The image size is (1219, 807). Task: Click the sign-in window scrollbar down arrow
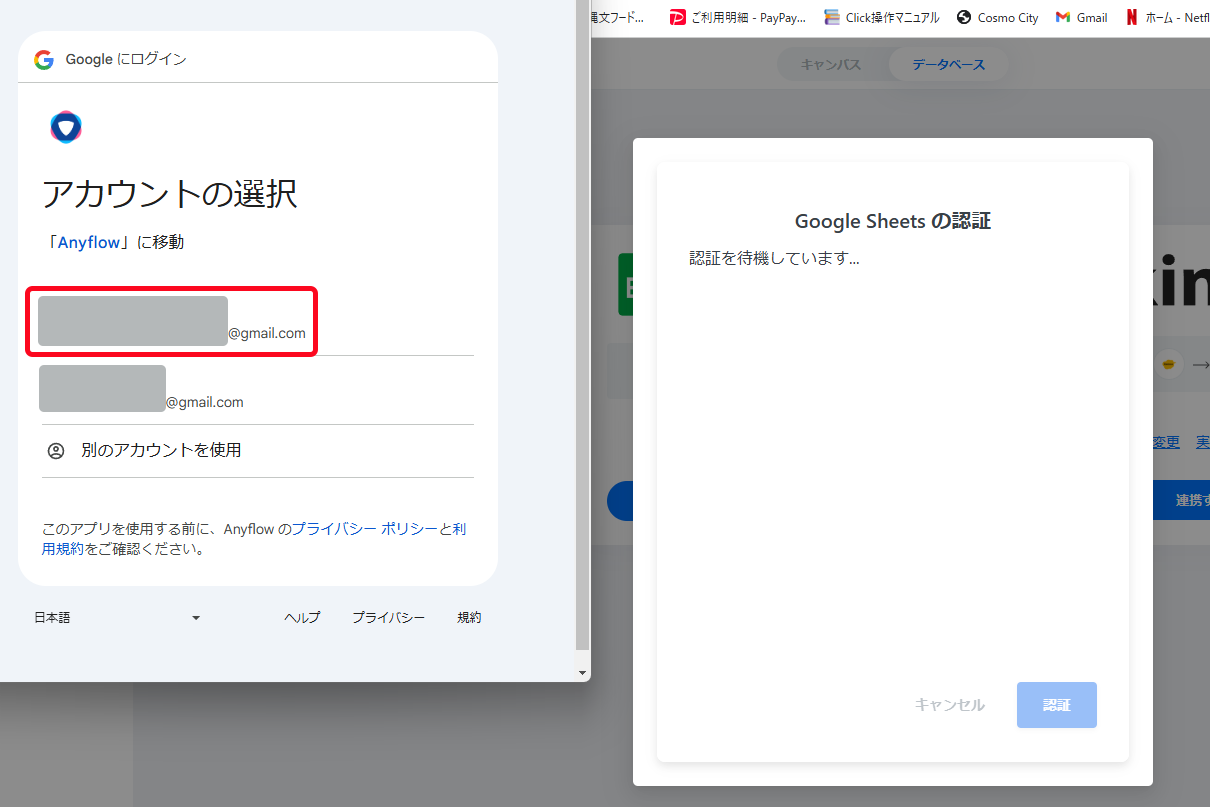pyautogui.click(x=583, y=673)
